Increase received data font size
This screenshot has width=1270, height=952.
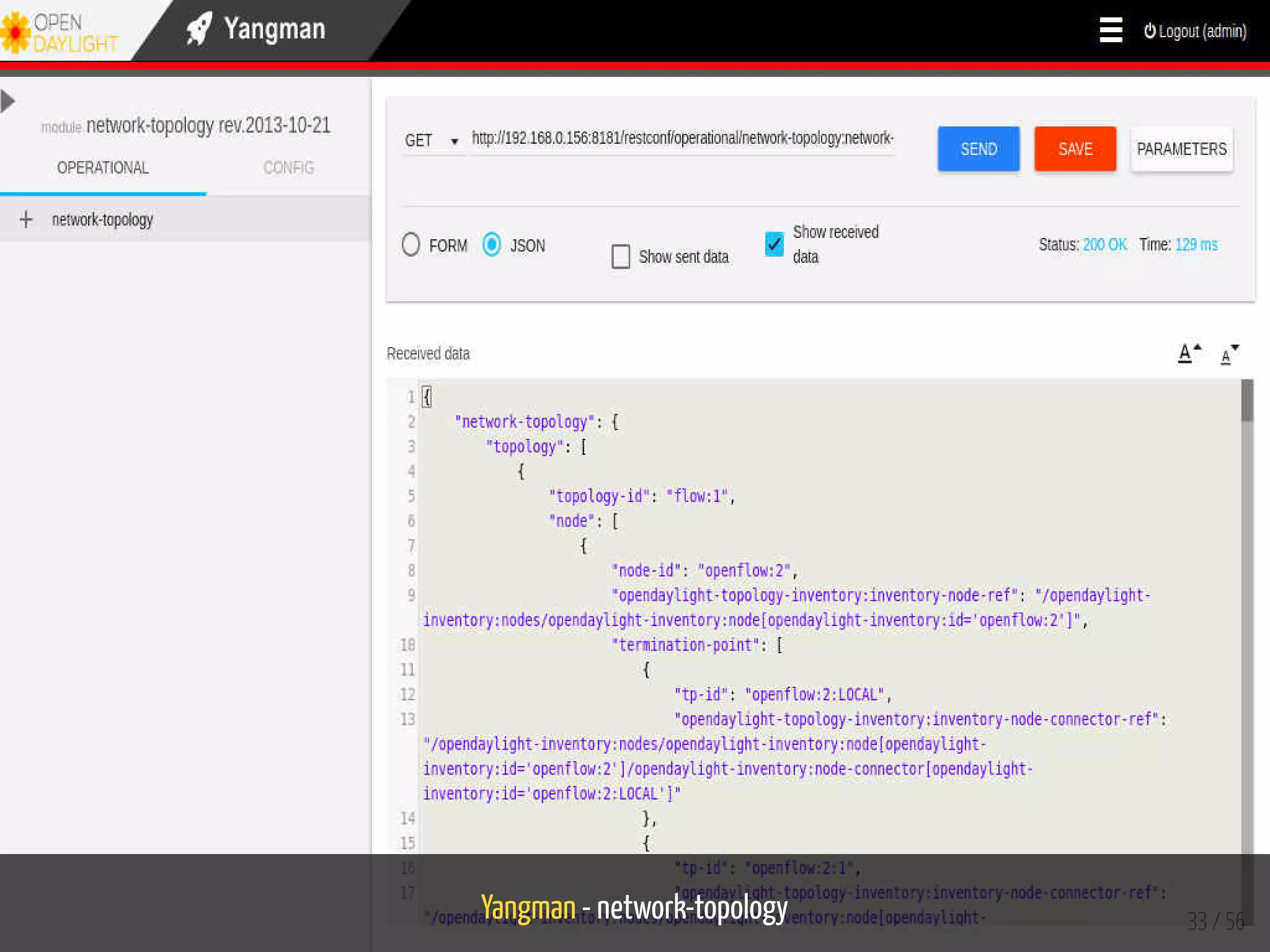point(1189,353)
